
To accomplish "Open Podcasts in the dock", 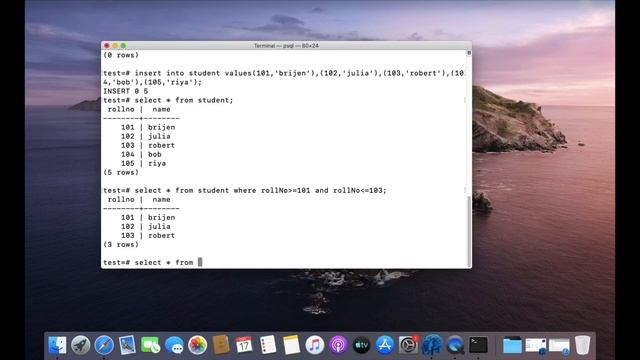I will [x=338, y=345].
